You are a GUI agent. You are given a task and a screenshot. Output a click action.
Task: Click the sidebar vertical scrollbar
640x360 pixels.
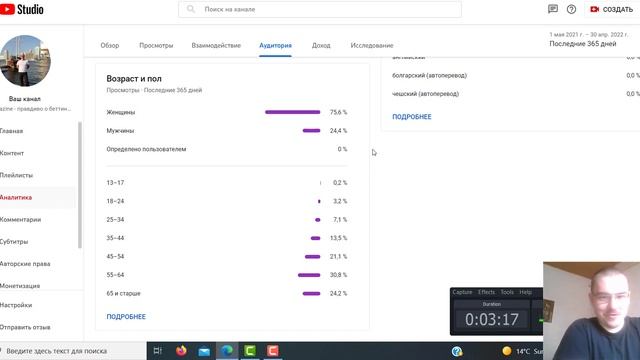[80, 184]
